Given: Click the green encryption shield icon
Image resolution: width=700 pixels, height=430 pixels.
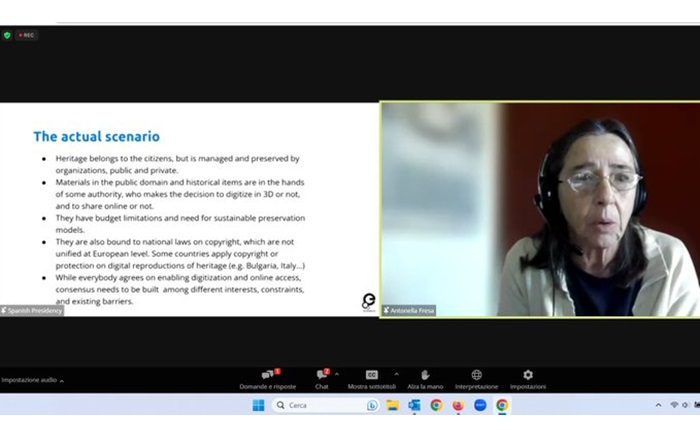Looking at the screenshot, I should pyautogui.click(x=7, y=35).
